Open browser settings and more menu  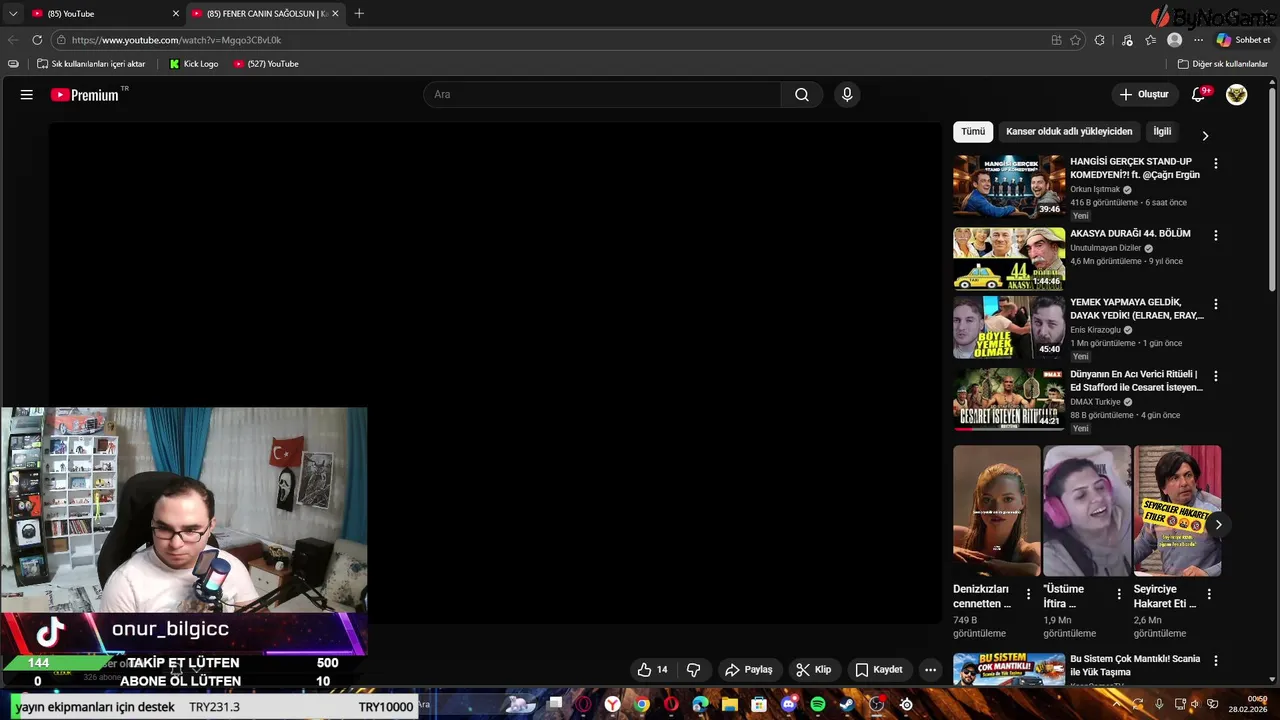[x=1199, y=40]
